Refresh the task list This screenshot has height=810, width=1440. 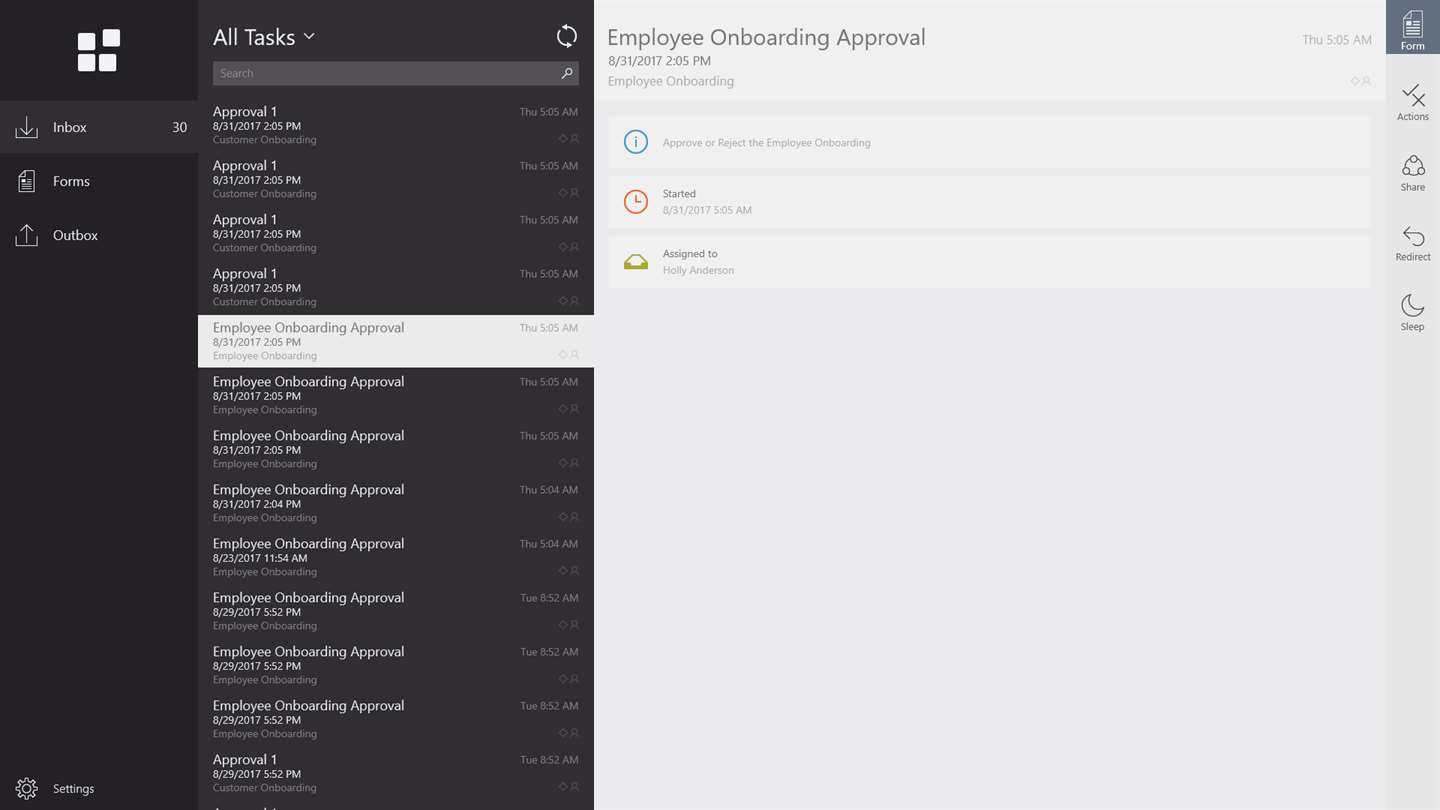tap(567, 36)
